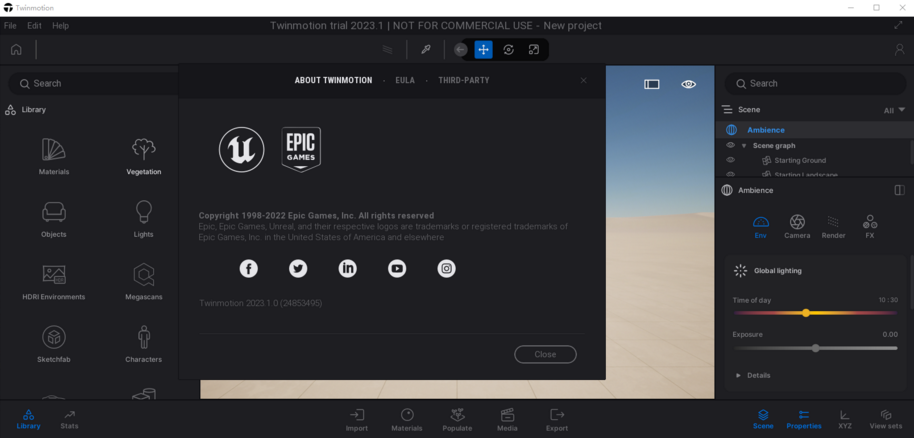Click the Scene search field
The width and height of the screenshot is (914, 439).
[x=815, y=83]
